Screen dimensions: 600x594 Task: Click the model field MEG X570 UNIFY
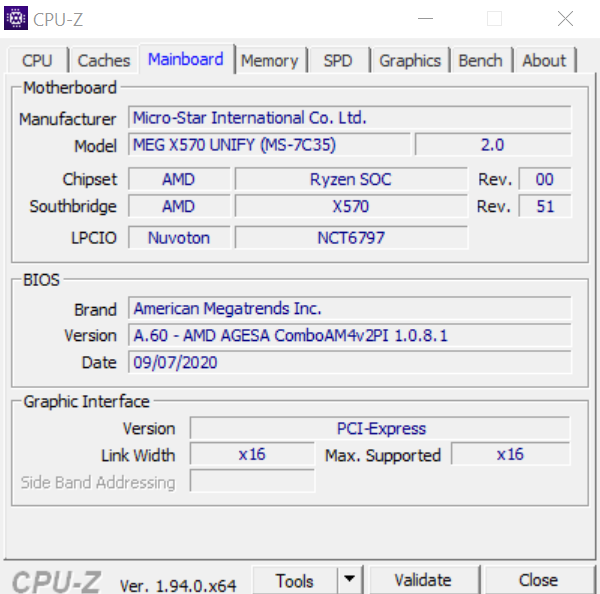pos(269,145)
